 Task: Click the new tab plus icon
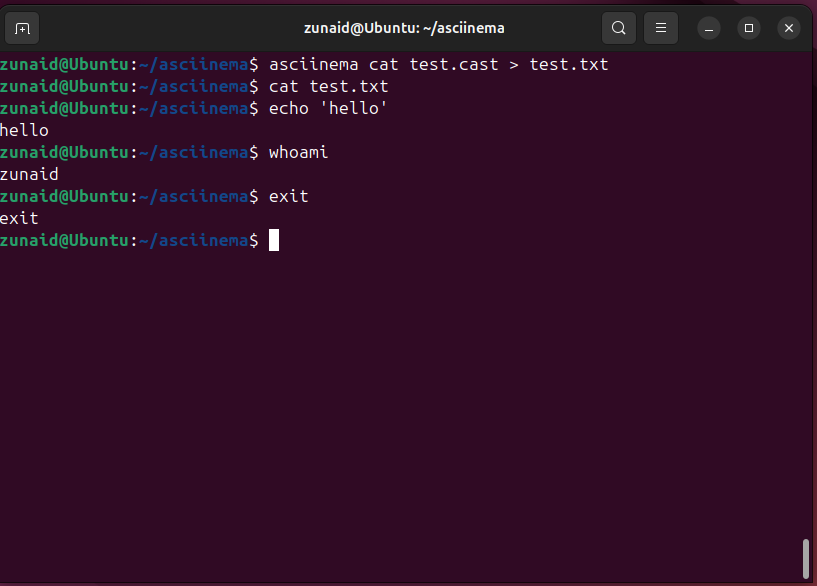point(22,28)
